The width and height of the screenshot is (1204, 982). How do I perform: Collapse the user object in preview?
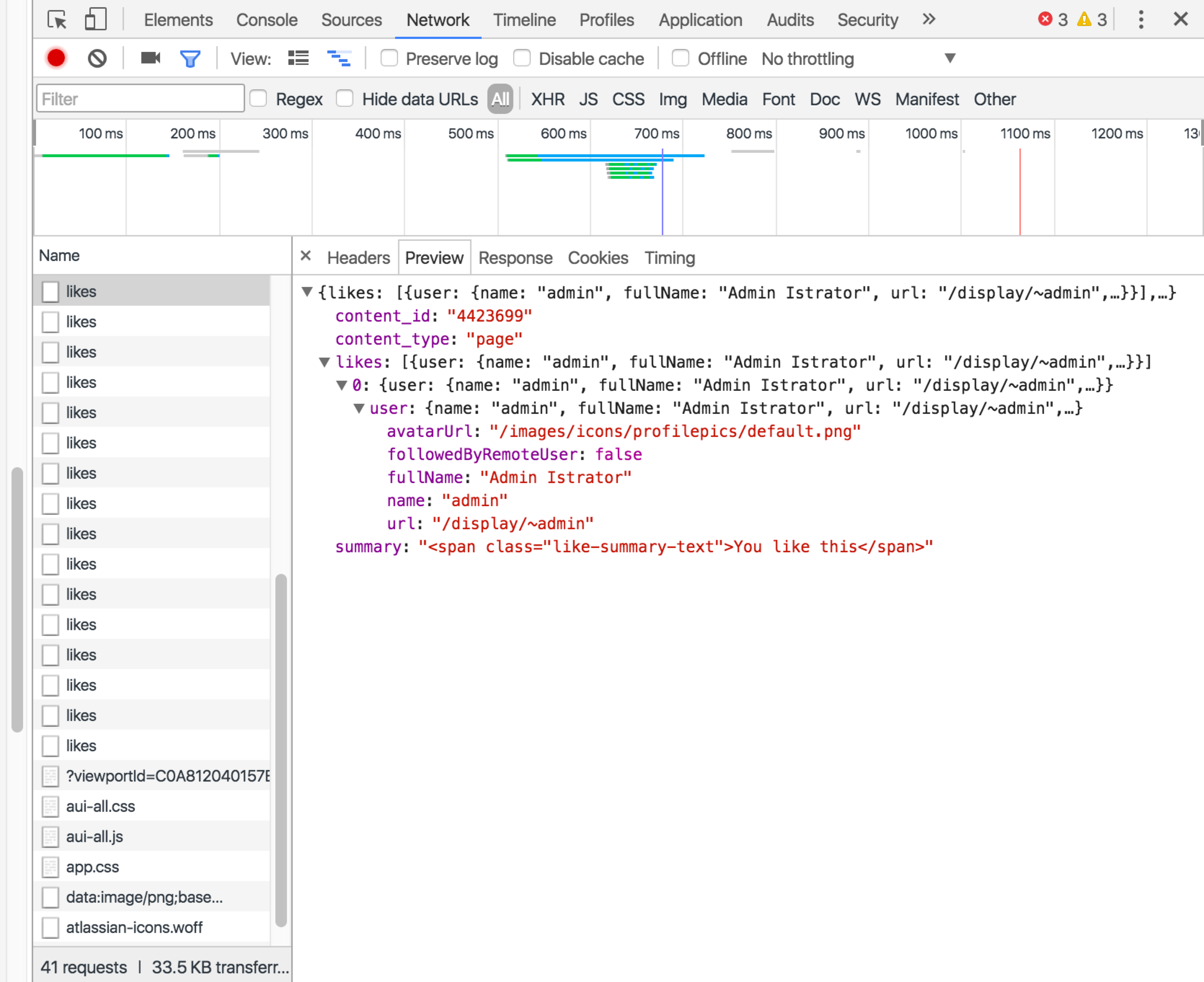pyautogui.click(x=359, y=408)
